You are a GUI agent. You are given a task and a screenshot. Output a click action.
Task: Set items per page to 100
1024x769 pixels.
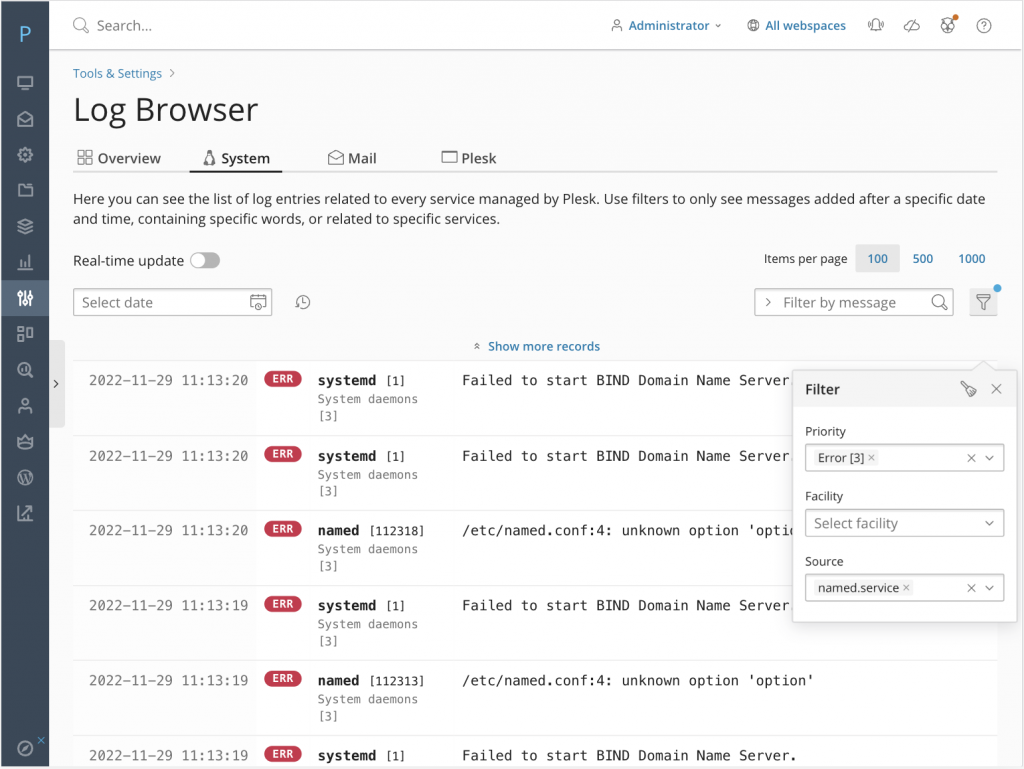click(877, 259)
